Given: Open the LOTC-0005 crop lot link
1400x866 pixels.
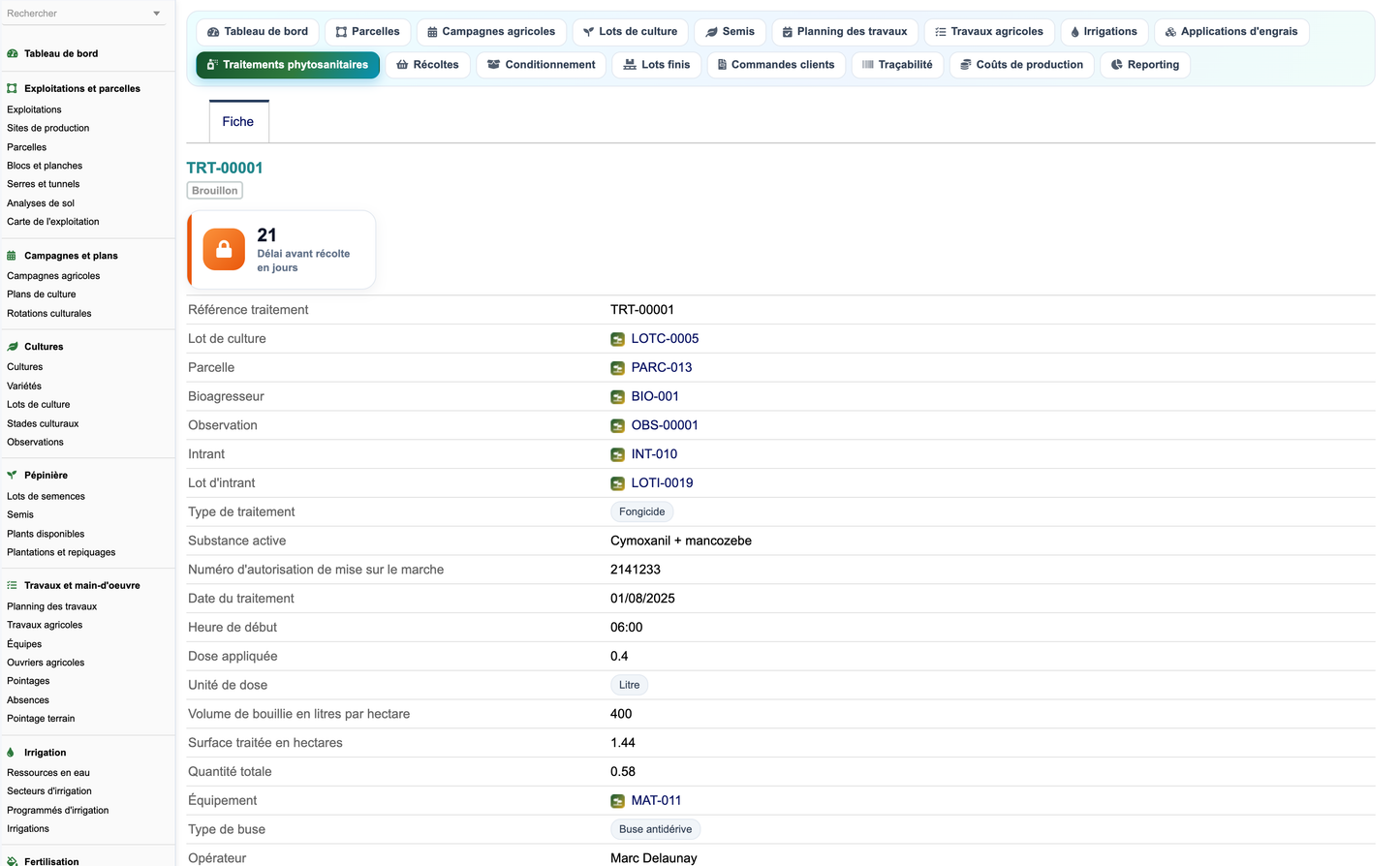Looking at the screenshot, I should [x=665, y=339].
